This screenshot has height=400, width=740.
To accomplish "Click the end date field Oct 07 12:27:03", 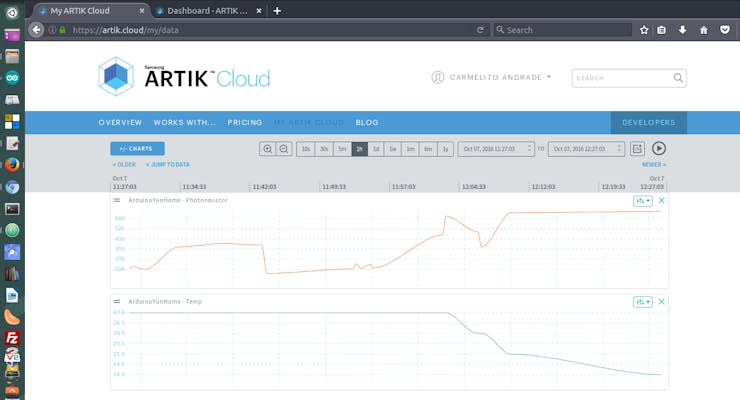I will [x=586, y=149].
